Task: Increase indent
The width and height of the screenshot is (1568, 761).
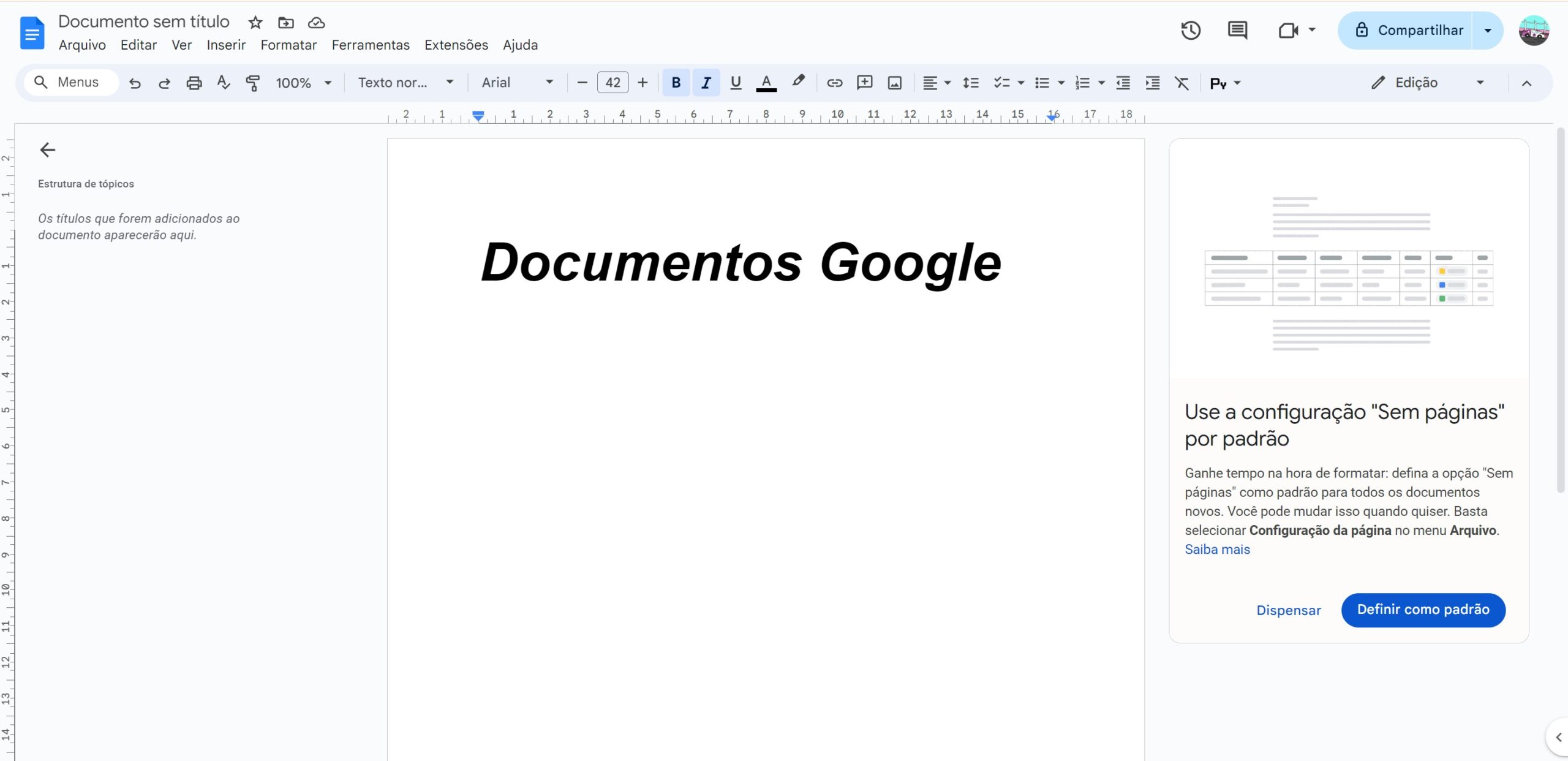Action: (x=1152, y=83)
